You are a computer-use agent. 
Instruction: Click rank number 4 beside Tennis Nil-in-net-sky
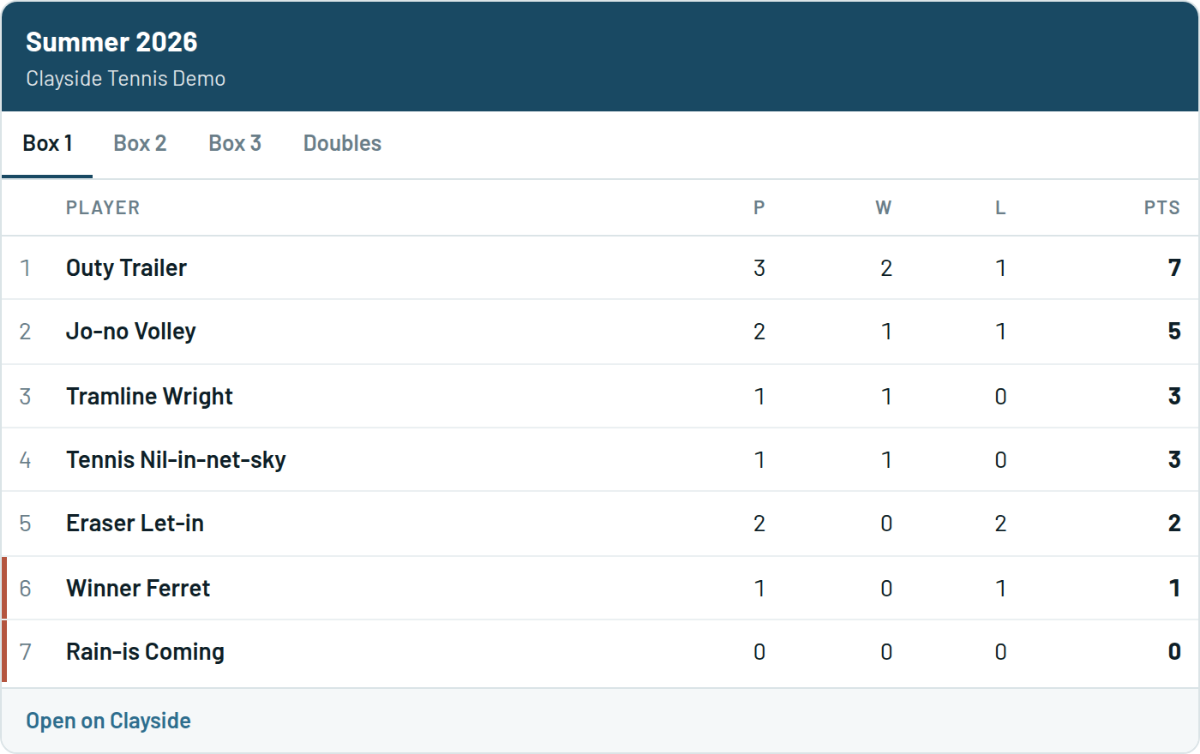pyautogui.click(x=25, y=460)
